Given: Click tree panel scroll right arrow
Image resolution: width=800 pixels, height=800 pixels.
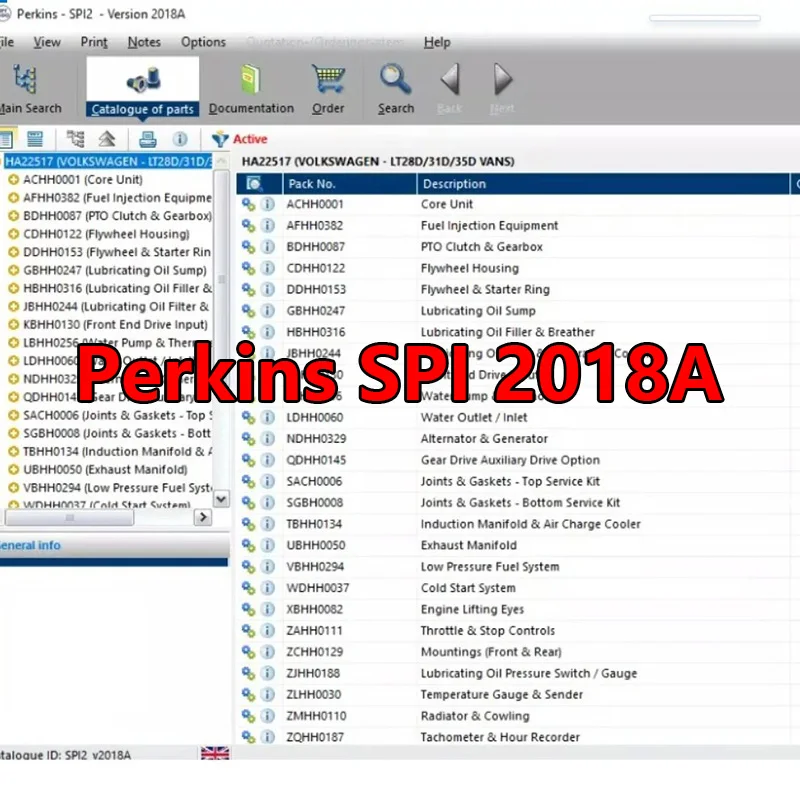Looking at the screenshot, I should click(x=203, y=517).
